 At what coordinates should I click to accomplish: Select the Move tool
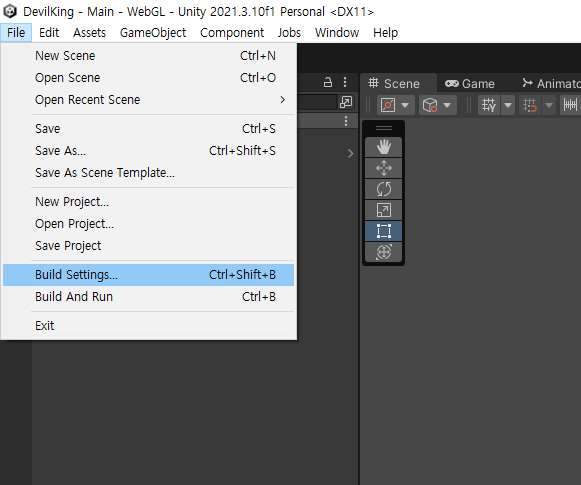(384, 168)
